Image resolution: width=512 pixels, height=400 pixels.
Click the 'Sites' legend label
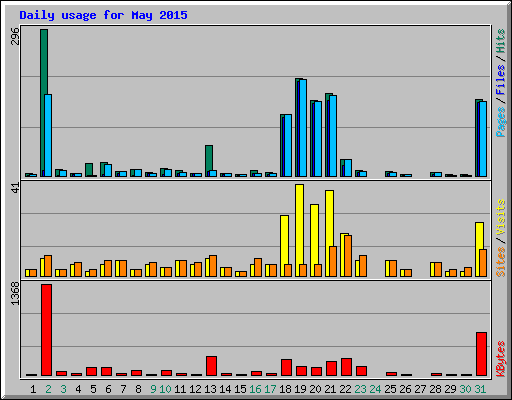500,261
